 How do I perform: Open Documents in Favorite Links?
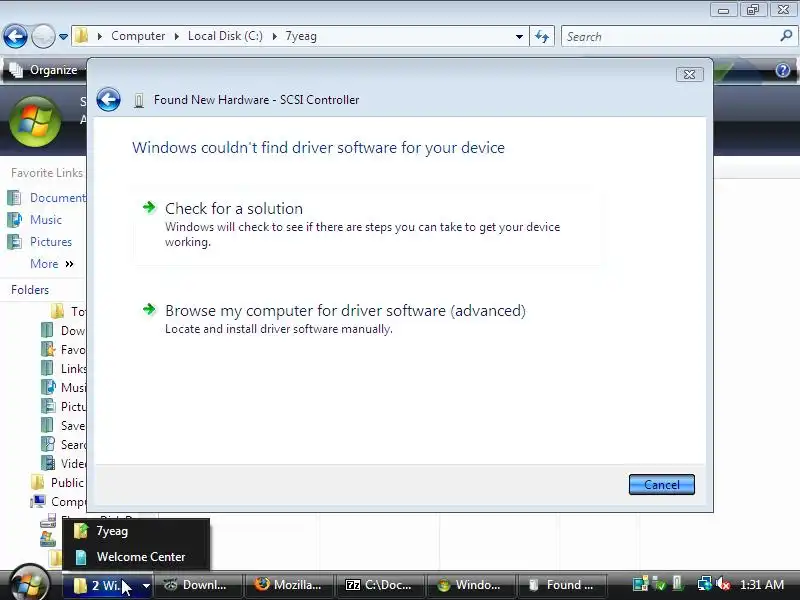(47, 197)
